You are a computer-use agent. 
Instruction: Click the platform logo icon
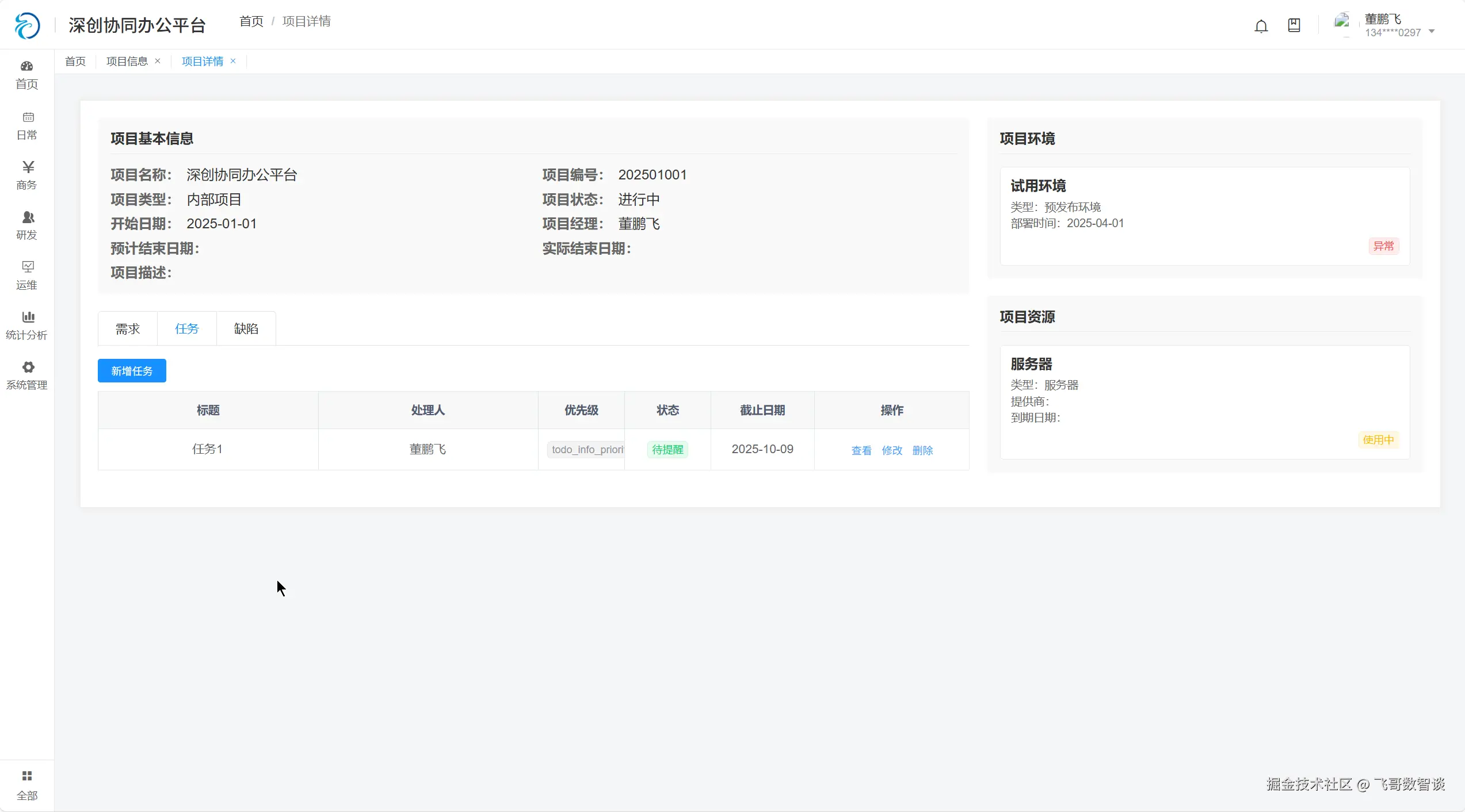coord(26,24)
